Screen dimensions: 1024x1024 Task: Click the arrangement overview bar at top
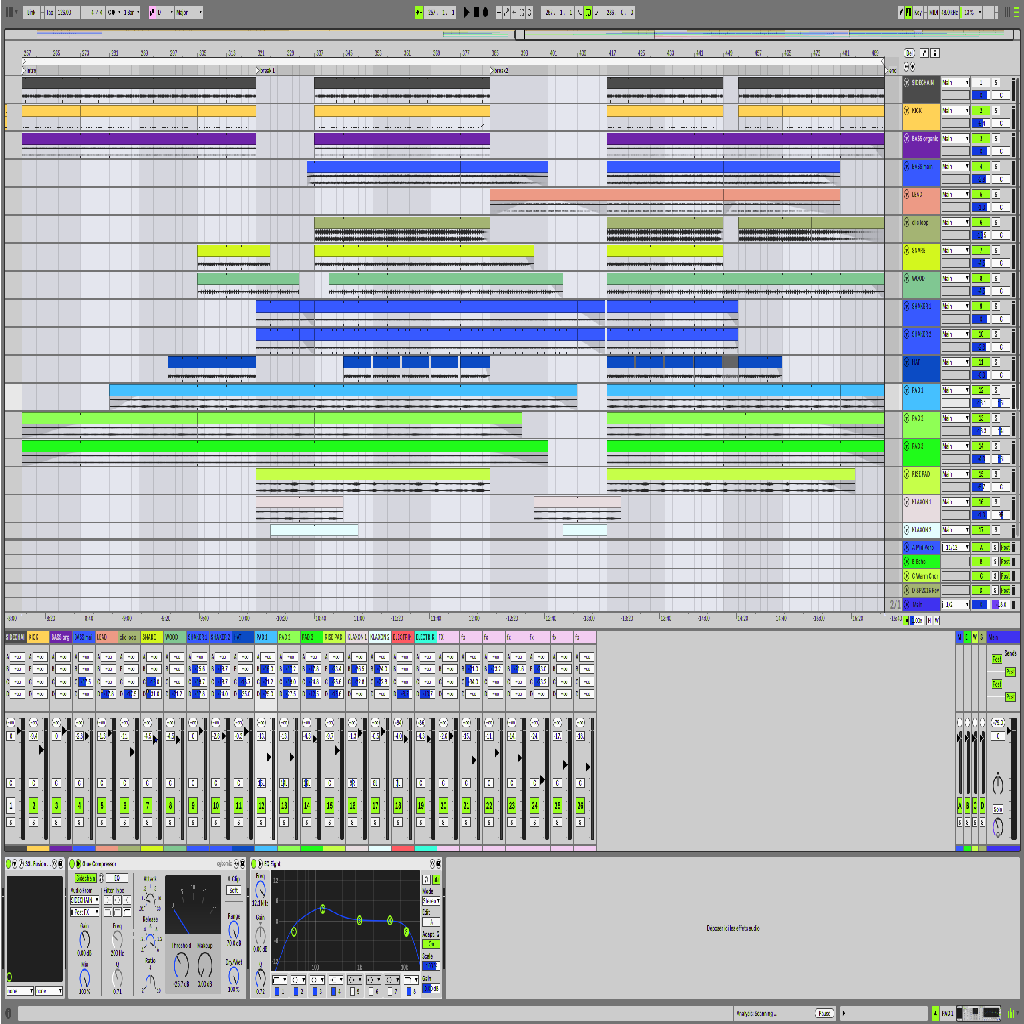point(509,34)
